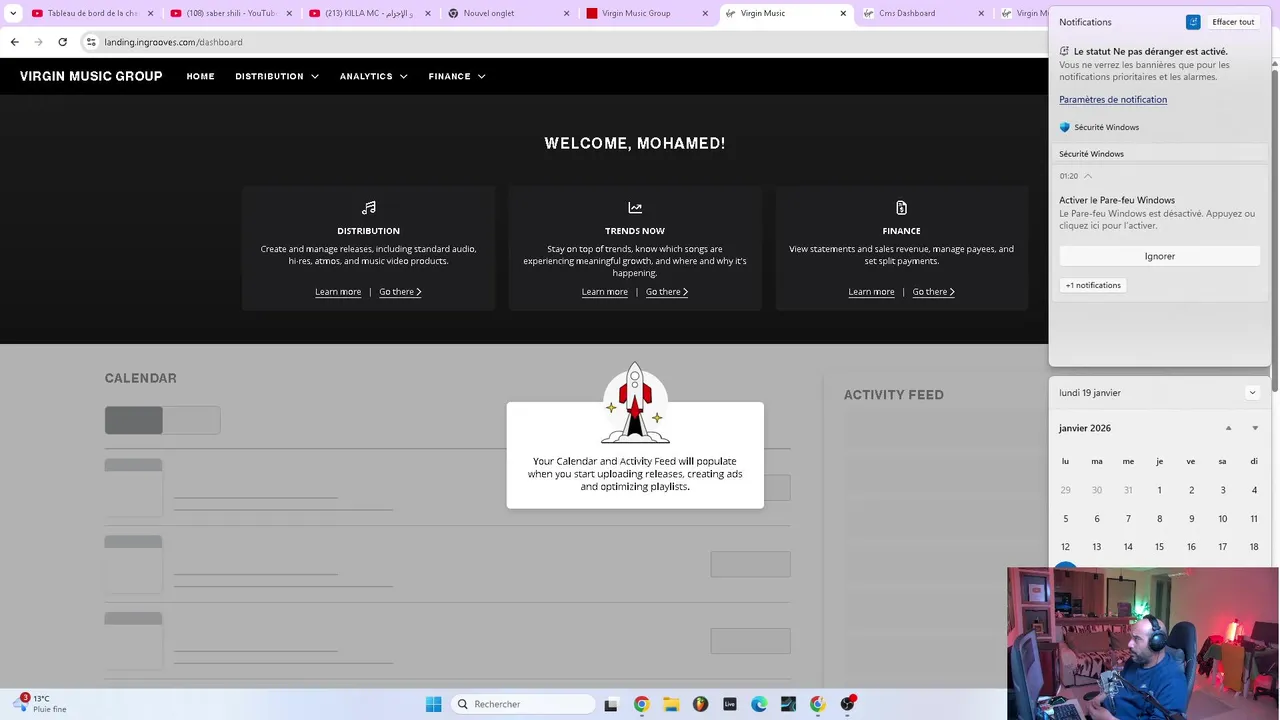The width and height of the screenshot is (1280, 720).
Task: Launch FL Studio from the taskbar
Action: pyautogui.click(x=700, y=704)
